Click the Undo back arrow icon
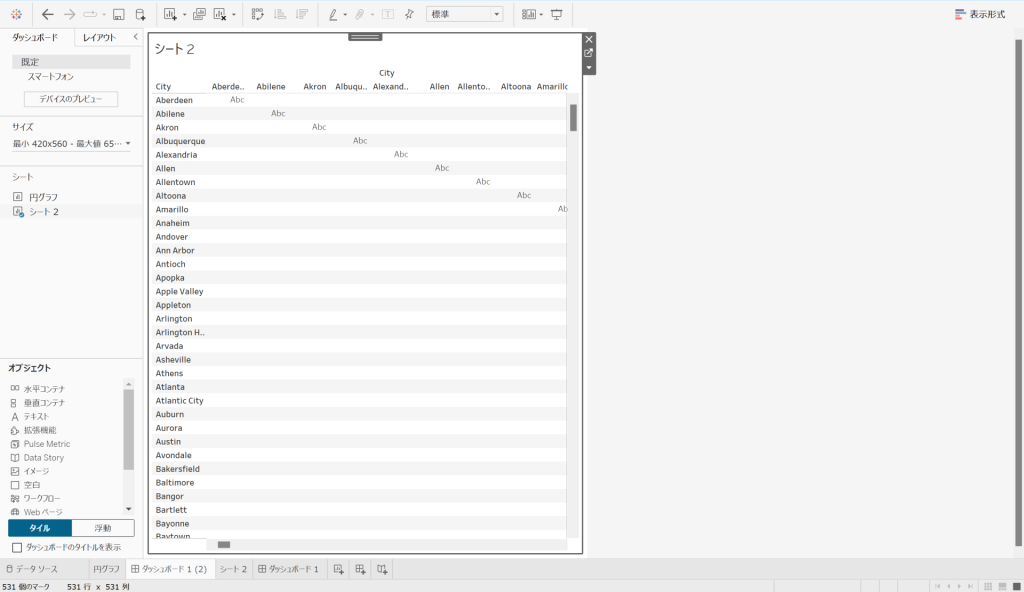The width and height of the screenshot is (1024, 592). pyautogui.click(x=47, y=15)
